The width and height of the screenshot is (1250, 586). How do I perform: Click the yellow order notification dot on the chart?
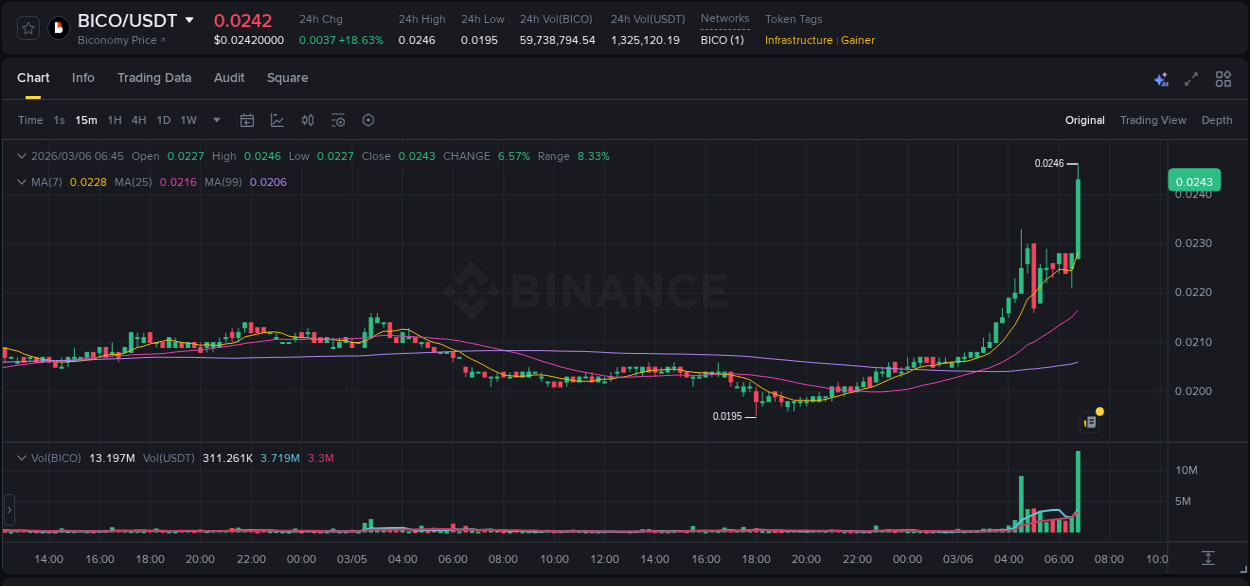1100,412
